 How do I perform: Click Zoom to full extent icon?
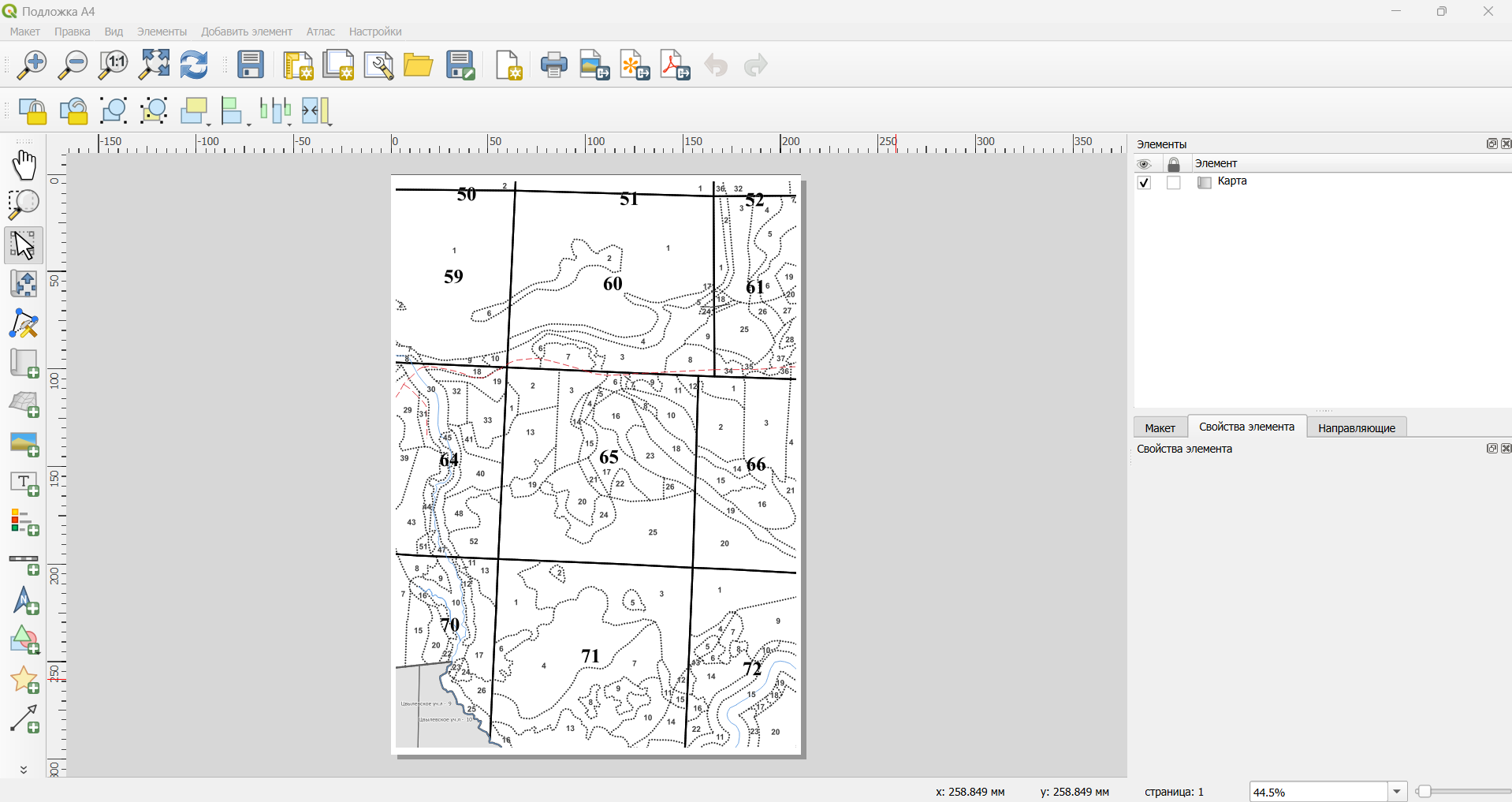(x=154, y=65)
